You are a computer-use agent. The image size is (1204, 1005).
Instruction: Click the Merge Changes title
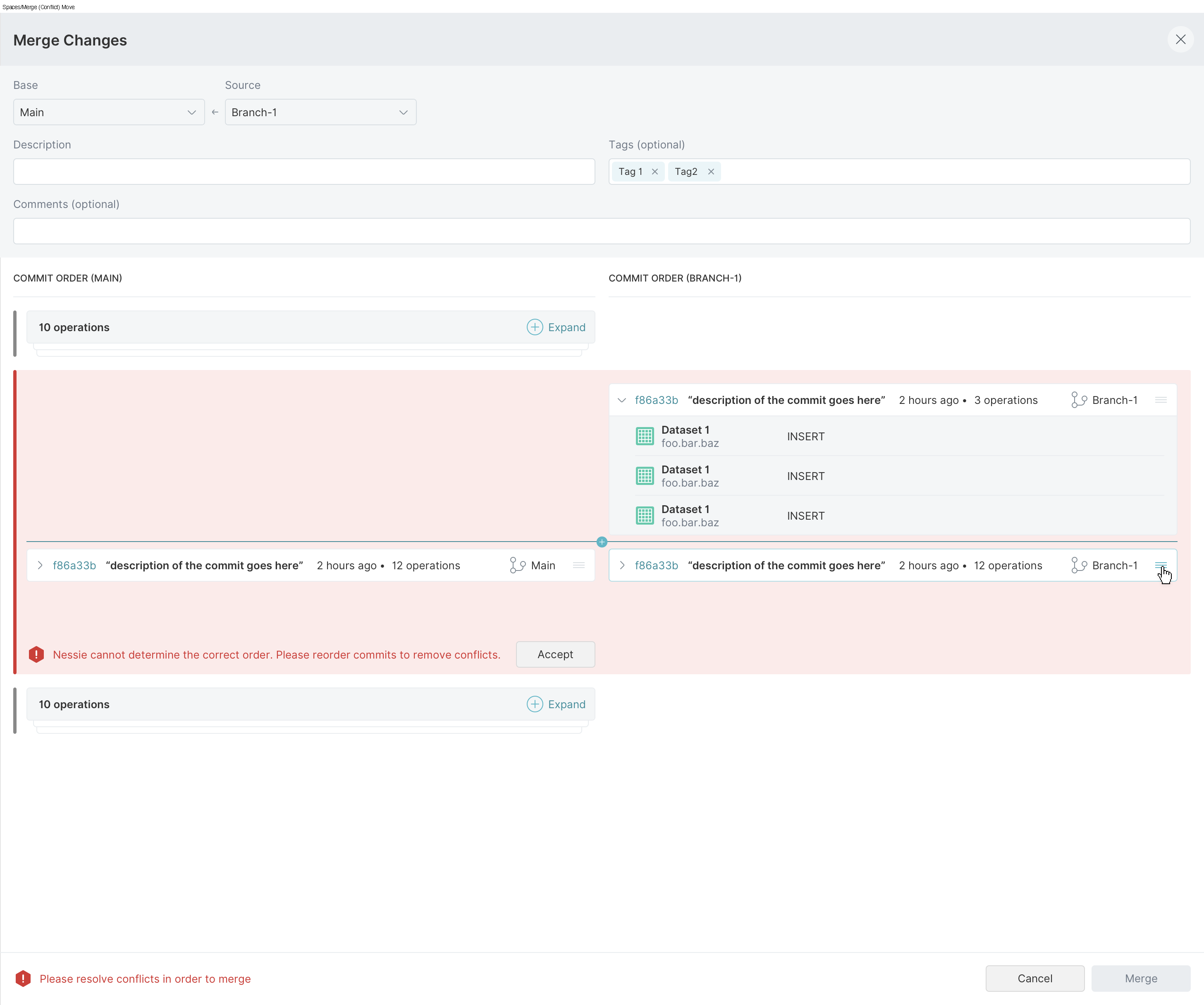pos(70,40)
